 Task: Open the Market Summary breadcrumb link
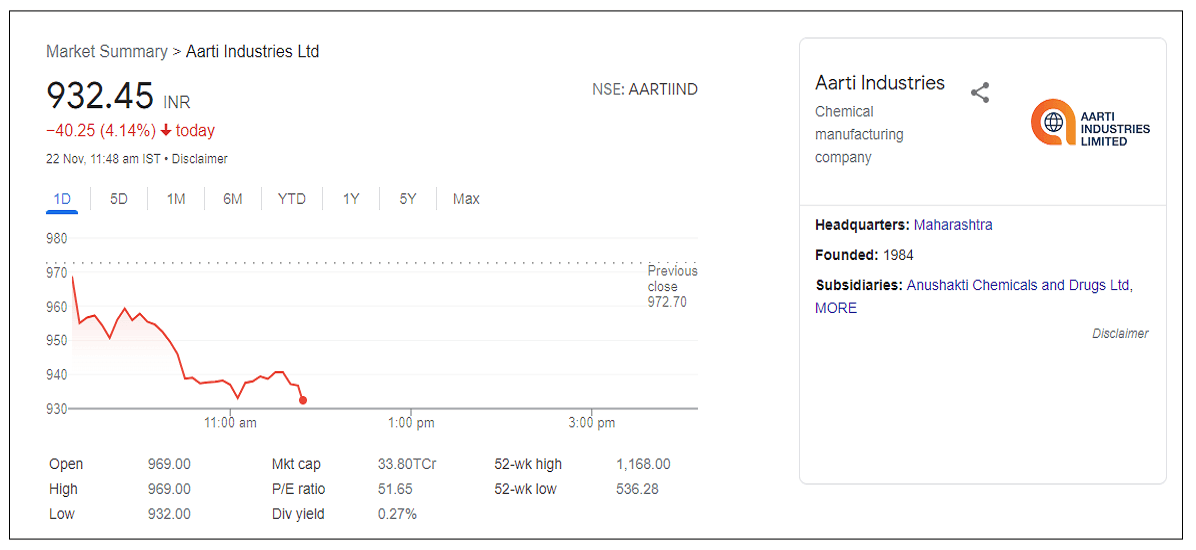[x=107, y=52]
